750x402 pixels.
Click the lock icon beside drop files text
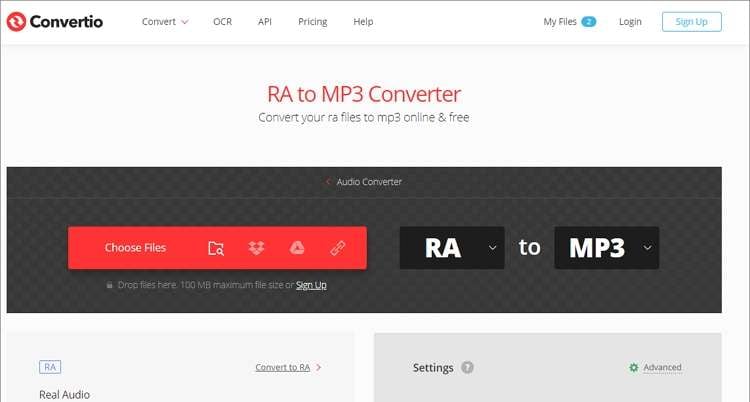click(109, 285)
